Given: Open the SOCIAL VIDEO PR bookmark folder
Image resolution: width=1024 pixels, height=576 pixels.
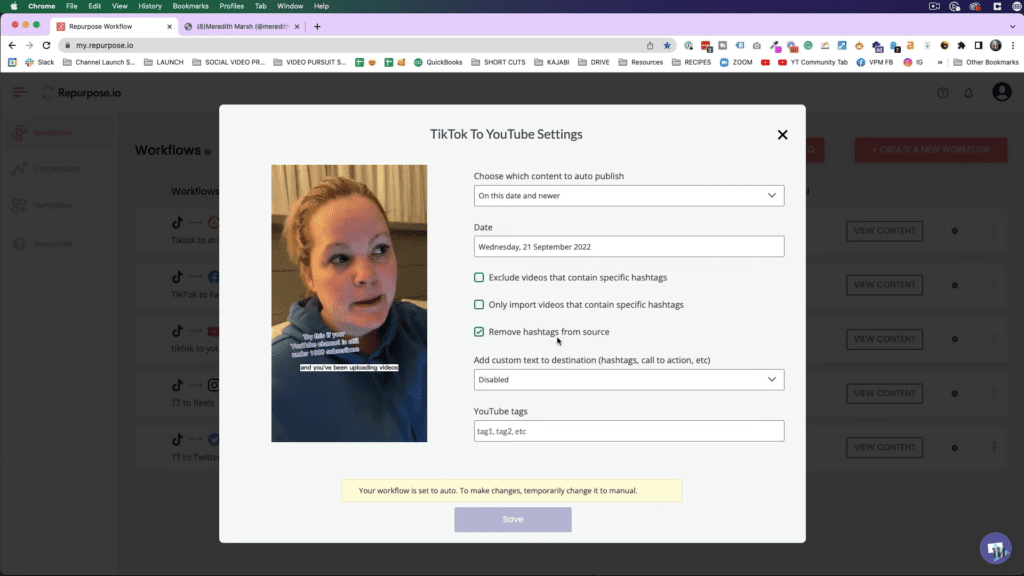Looking at the screenshot, I should coord(229,62).
